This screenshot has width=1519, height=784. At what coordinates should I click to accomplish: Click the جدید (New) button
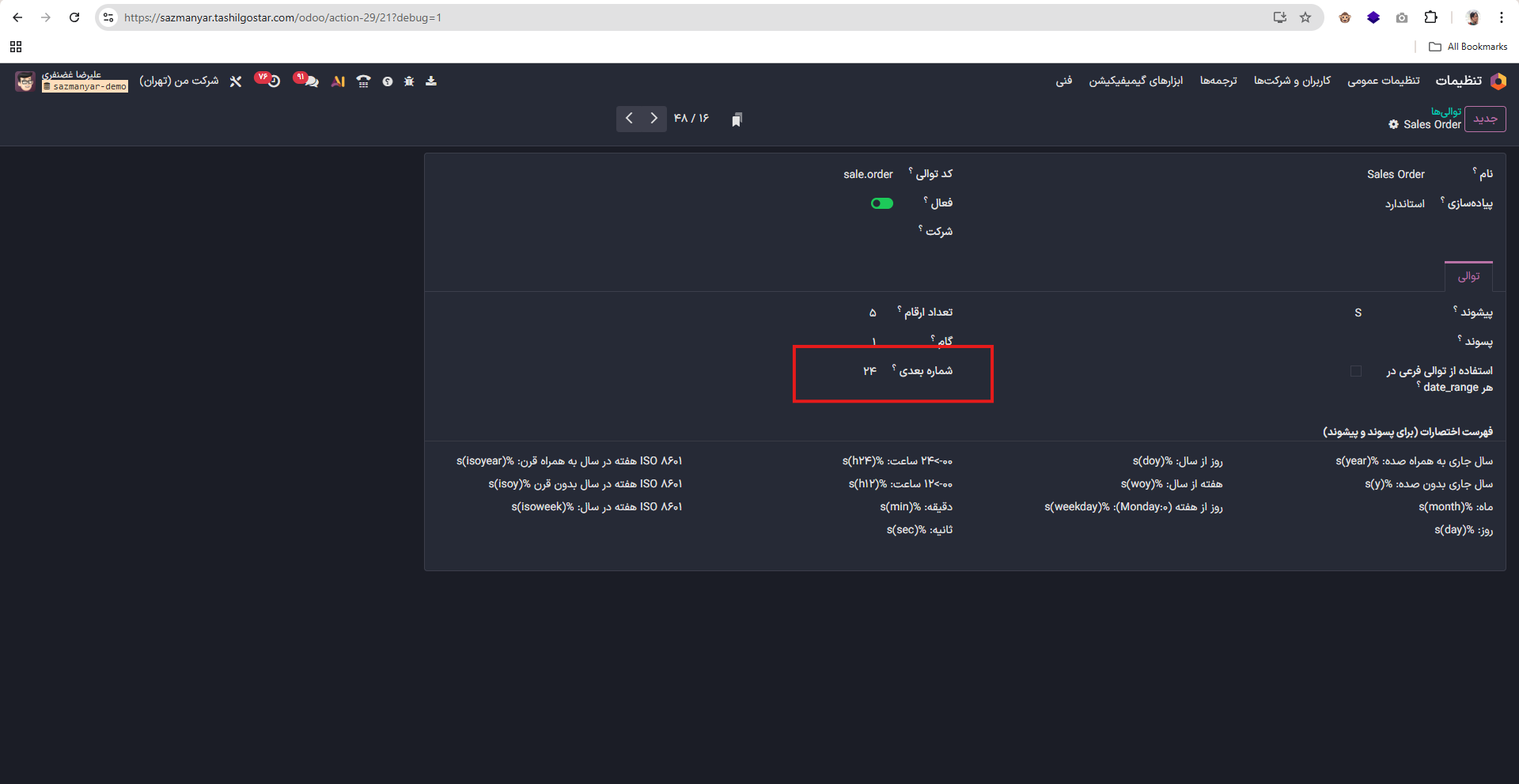(1485, 119)
